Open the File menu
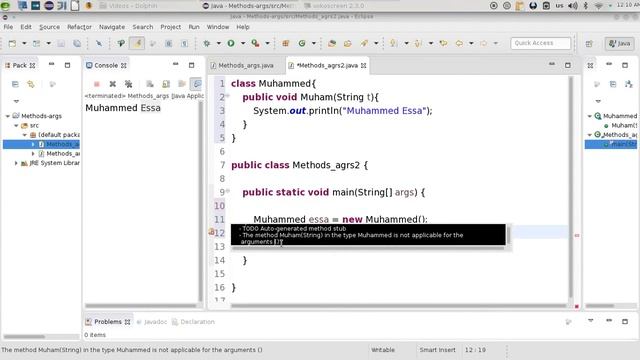This screenshot has height=360, width=640. (8, 27)
